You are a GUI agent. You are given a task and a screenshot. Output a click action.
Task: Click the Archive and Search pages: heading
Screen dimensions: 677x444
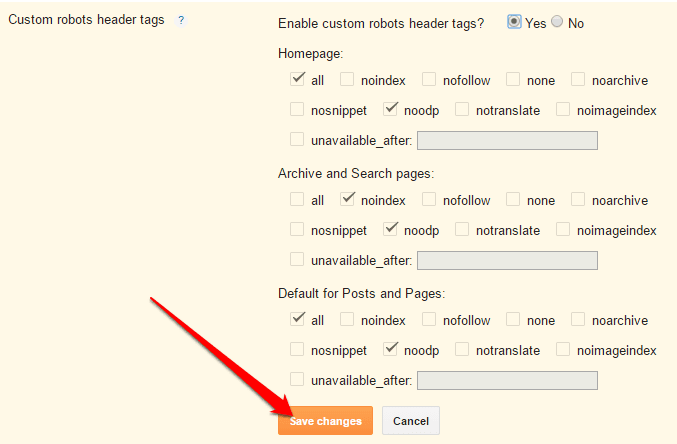(356, 174)
